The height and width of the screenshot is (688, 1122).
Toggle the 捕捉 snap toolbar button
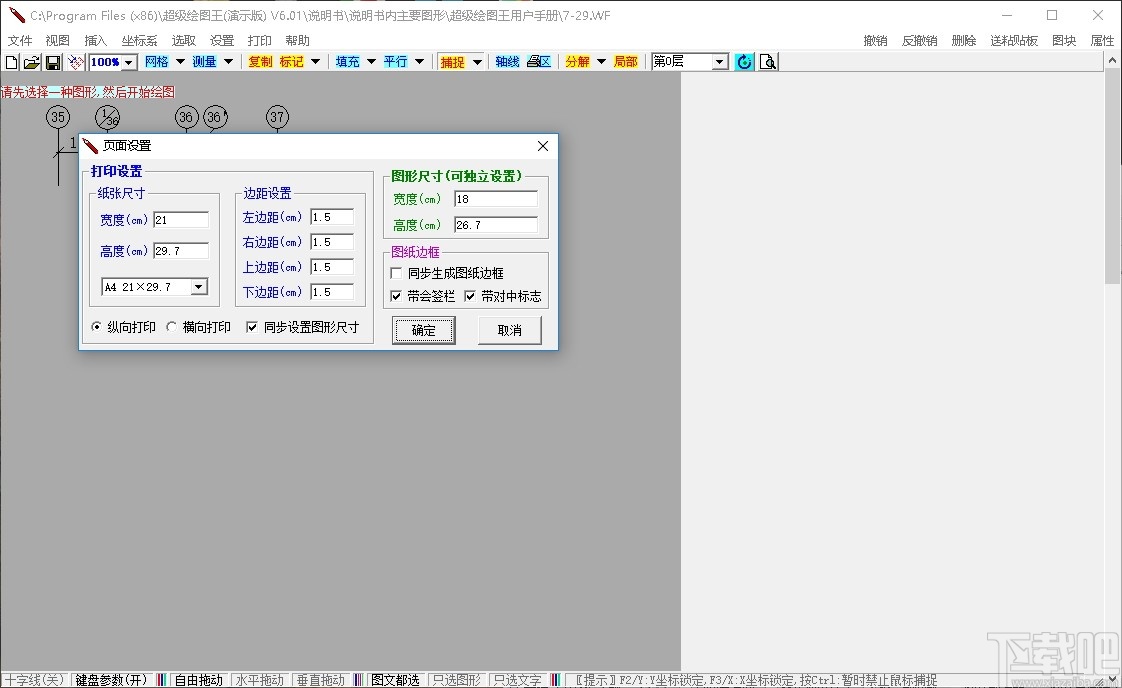[452, 62]
